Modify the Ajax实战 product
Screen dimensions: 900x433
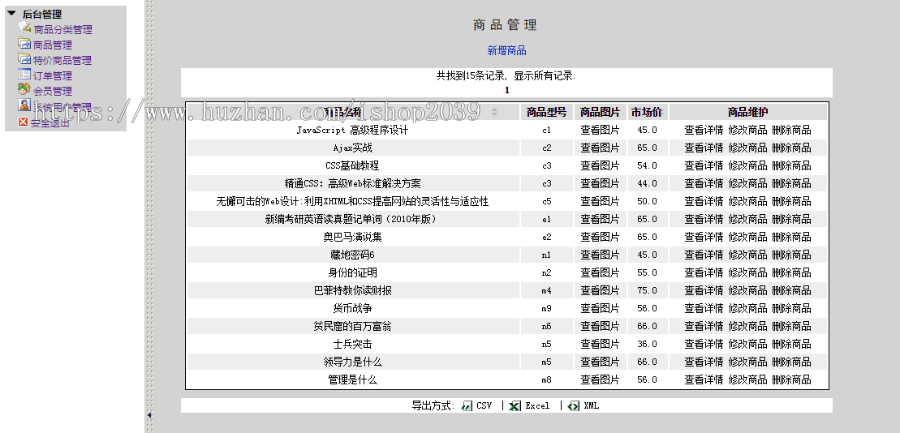747,148
